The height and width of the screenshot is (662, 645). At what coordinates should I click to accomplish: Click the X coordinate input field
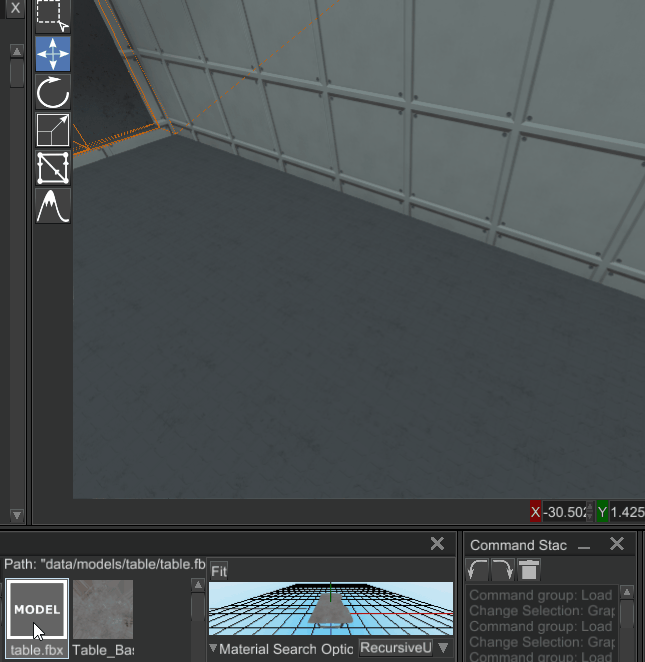[564, 512]
